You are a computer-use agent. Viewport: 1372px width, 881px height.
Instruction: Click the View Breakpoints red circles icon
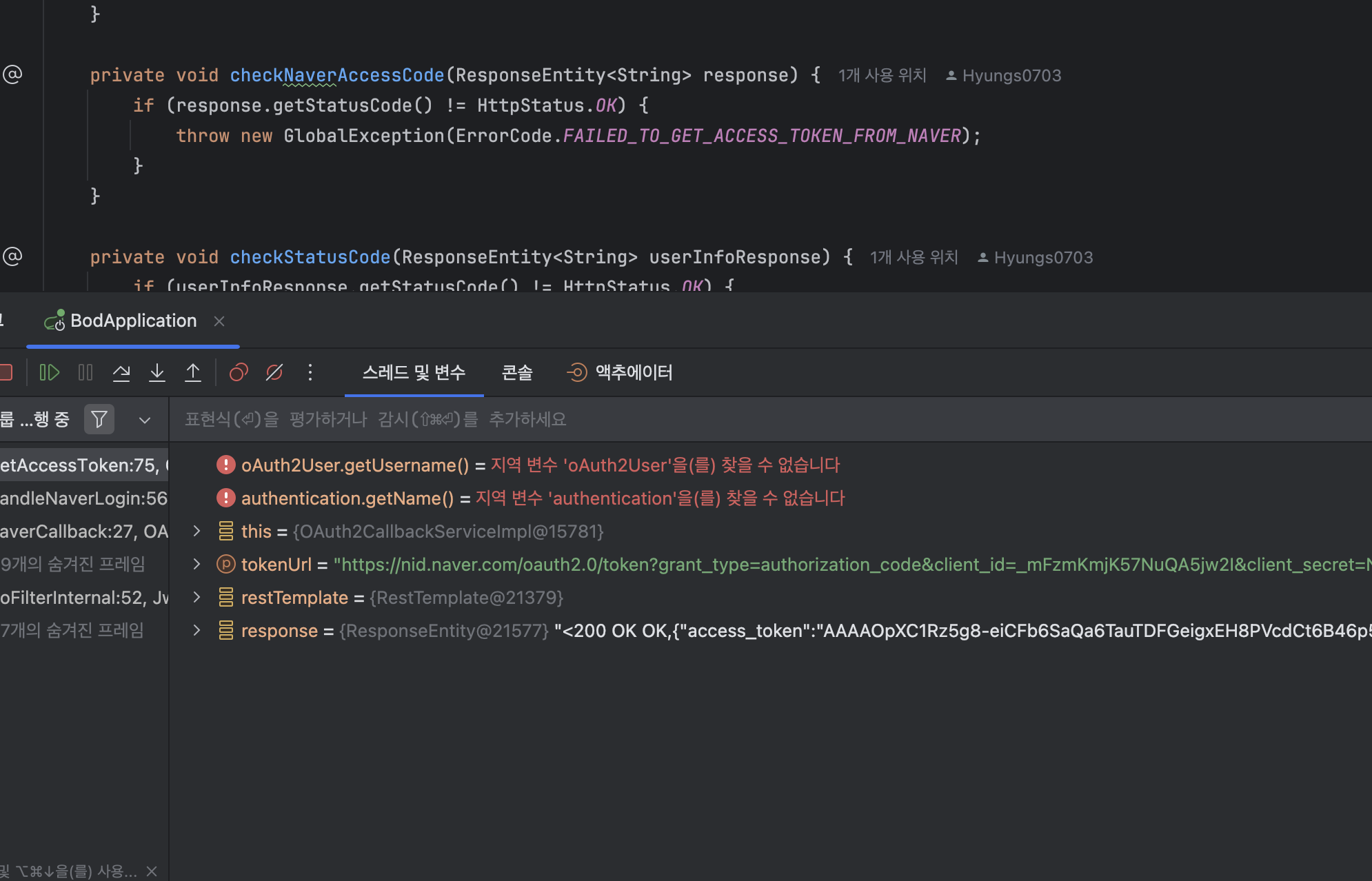pos(239,373)
